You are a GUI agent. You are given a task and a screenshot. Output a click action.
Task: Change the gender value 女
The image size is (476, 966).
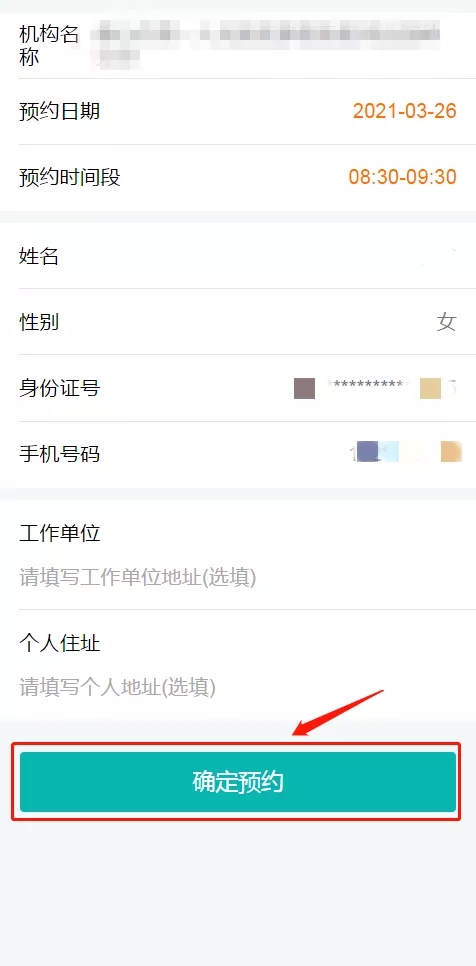click(x=446, y=322)
